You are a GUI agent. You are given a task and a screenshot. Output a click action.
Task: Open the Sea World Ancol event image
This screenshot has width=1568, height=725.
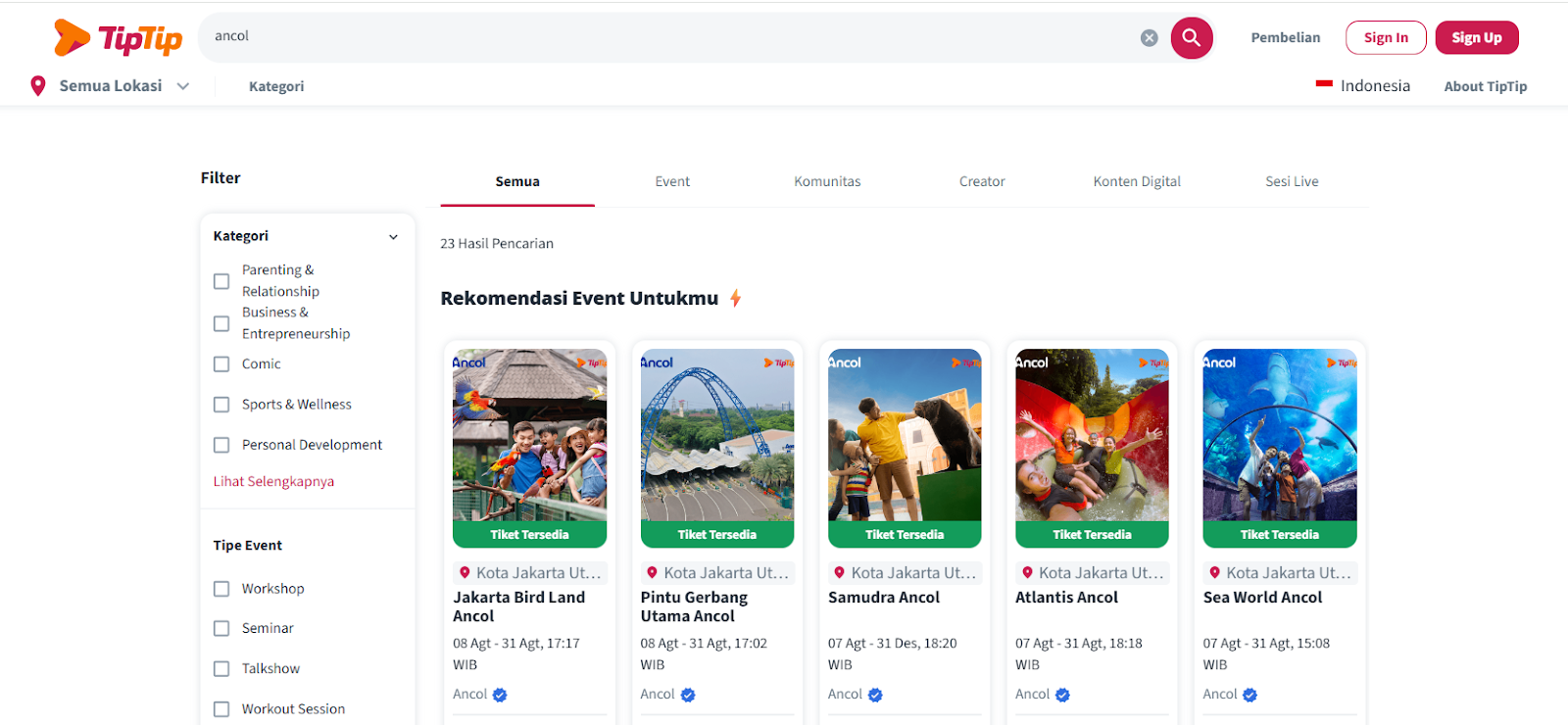tap(1280, 435)
